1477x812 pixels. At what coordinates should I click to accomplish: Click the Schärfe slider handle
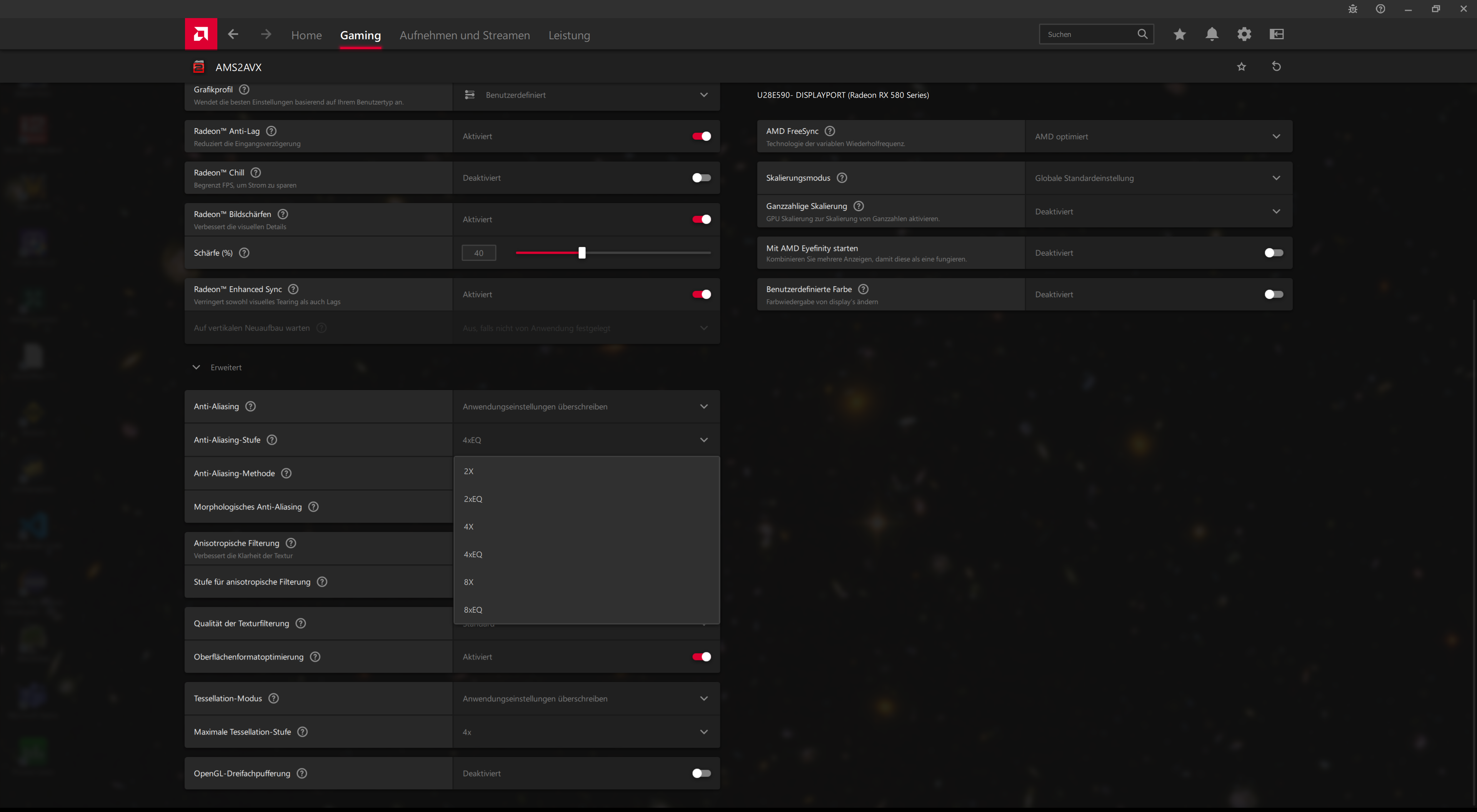[x=582, y=253]
